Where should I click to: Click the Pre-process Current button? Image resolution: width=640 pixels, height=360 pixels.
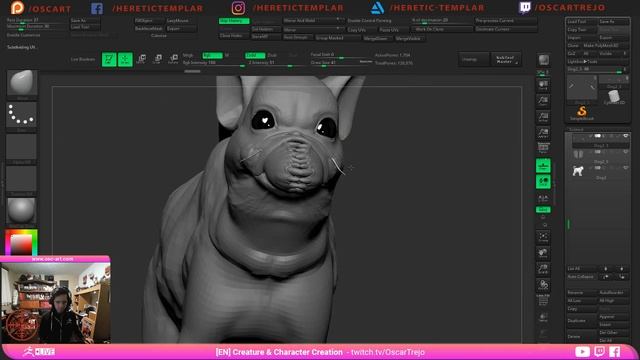click(x=506, y=20)
